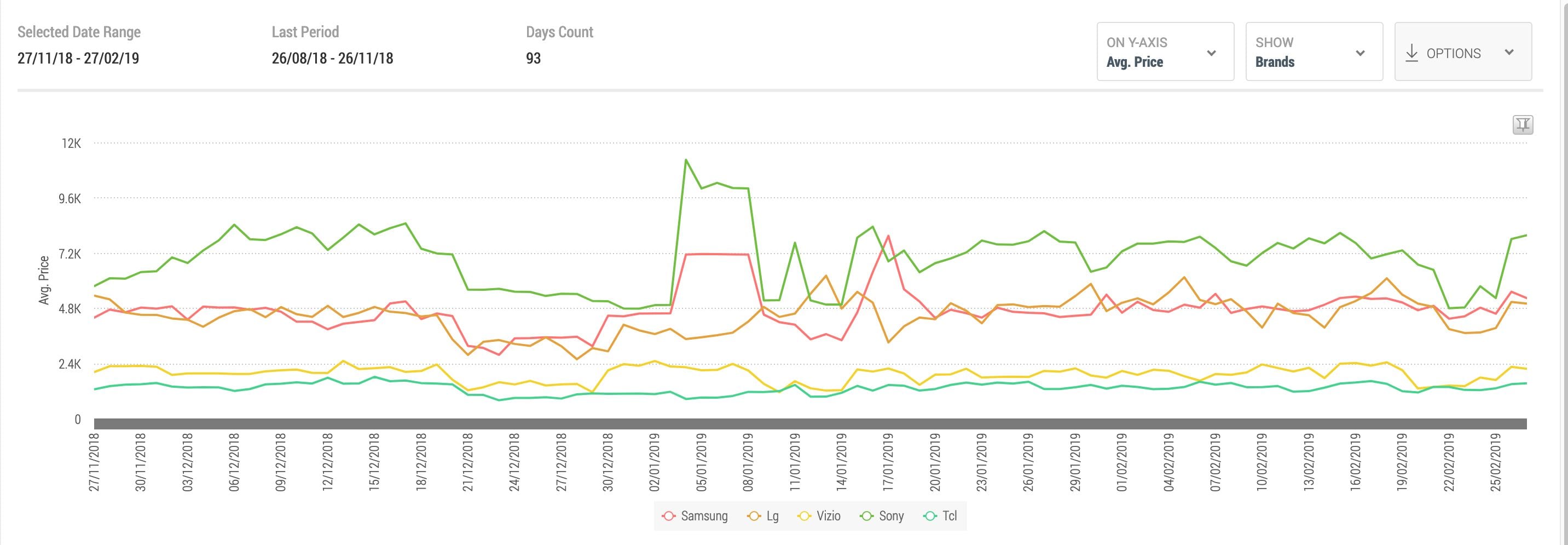
Task: Click the Last Period date range
Action: coord(332,59)
